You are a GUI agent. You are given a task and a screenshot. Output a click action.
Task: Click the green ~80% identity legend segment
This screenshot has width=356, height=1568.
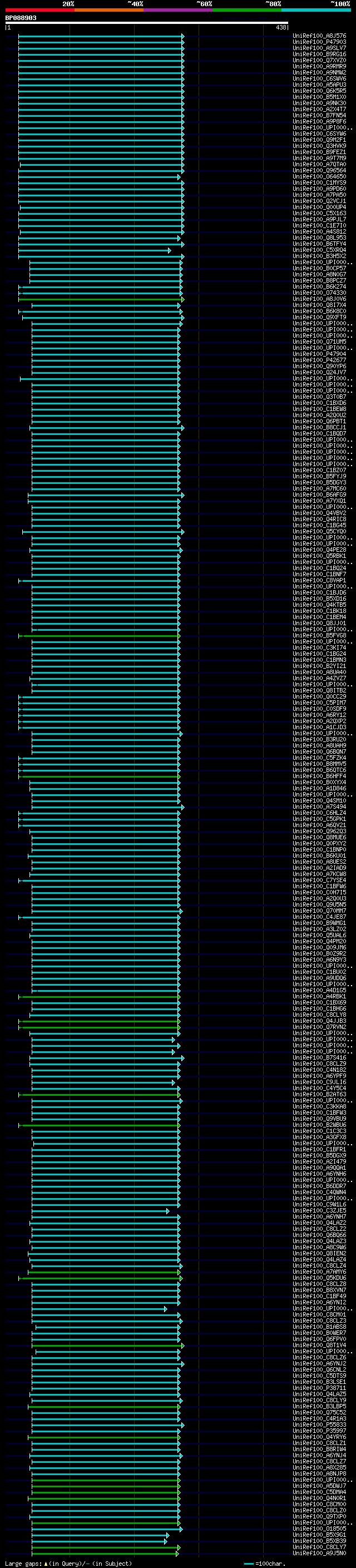click(x=247, y=11)
